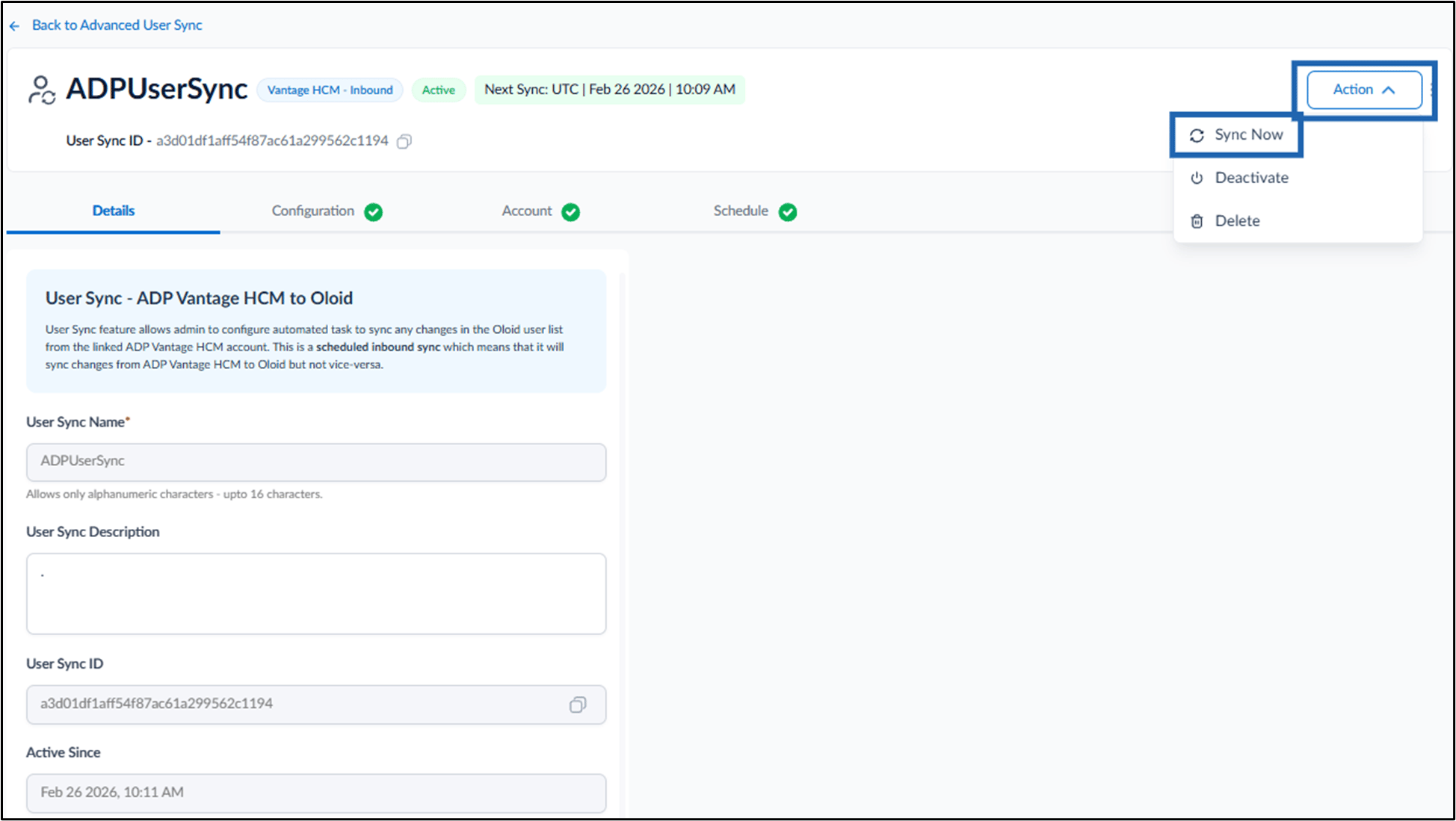Image resolution: width=1456 pixels, height=821 pixels.
Task: Click the green checkmark beside Schedule
Action: tap(788, 212)
